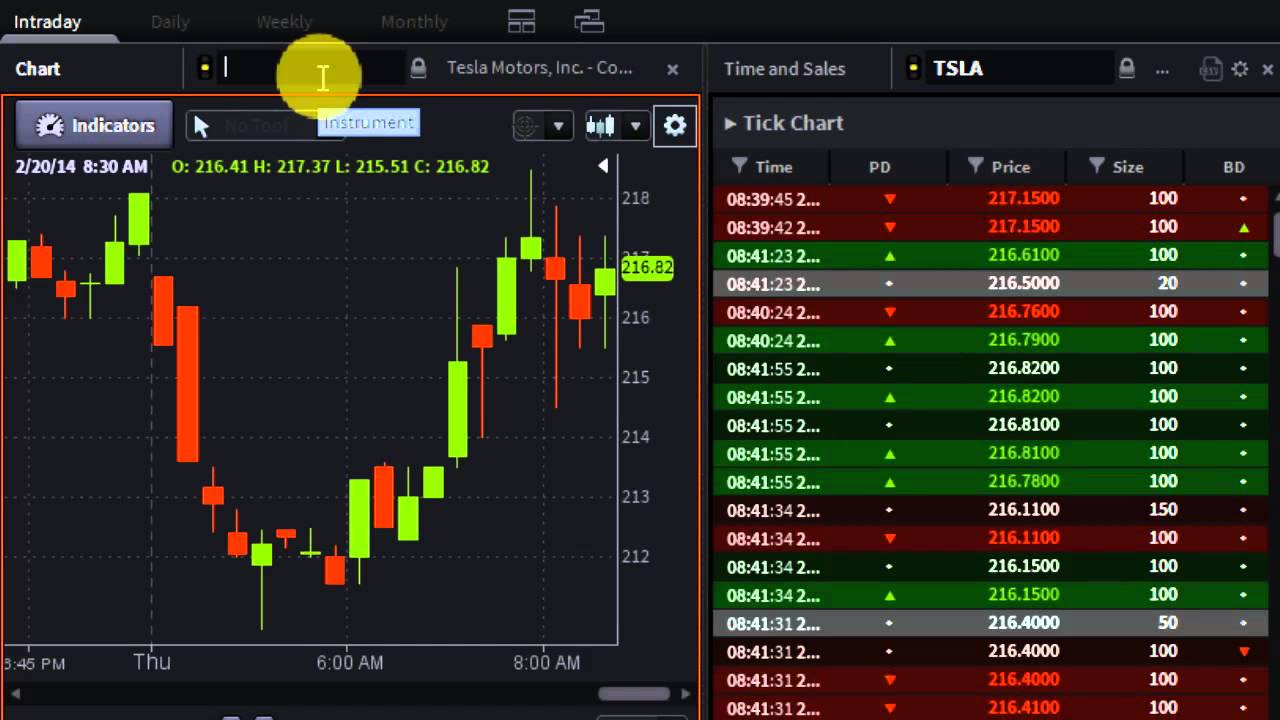Select the 216.7800 trade row
This screenshot has width=1280, height=720.
[x=990, y=481]
